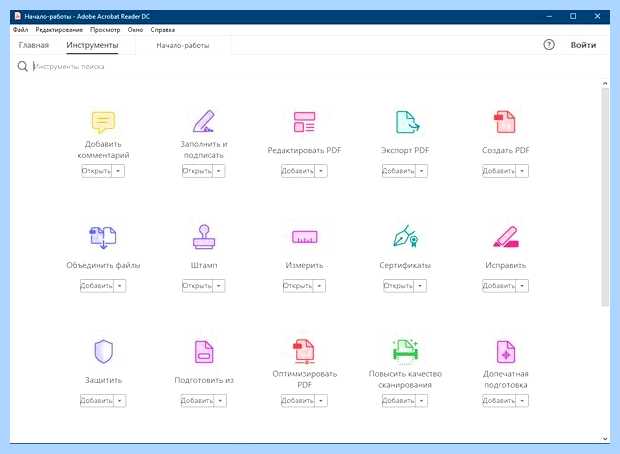620x454 pixels.
Task: Click Открыть under Сертификаты
Action: pyautogui.click(x=399, y=286)
